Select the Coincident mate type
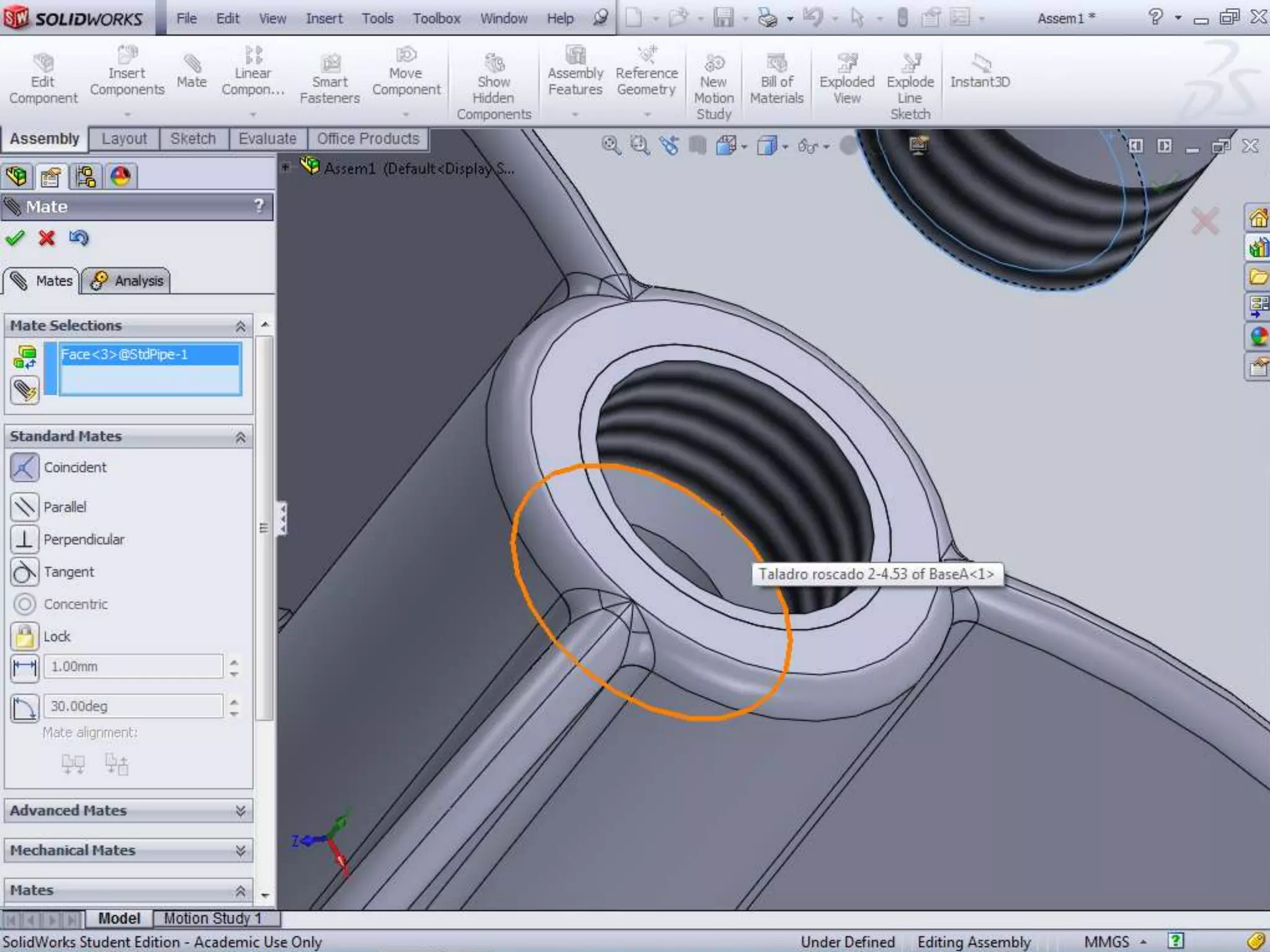1270x952 pixels. click(x=25, y=467)
